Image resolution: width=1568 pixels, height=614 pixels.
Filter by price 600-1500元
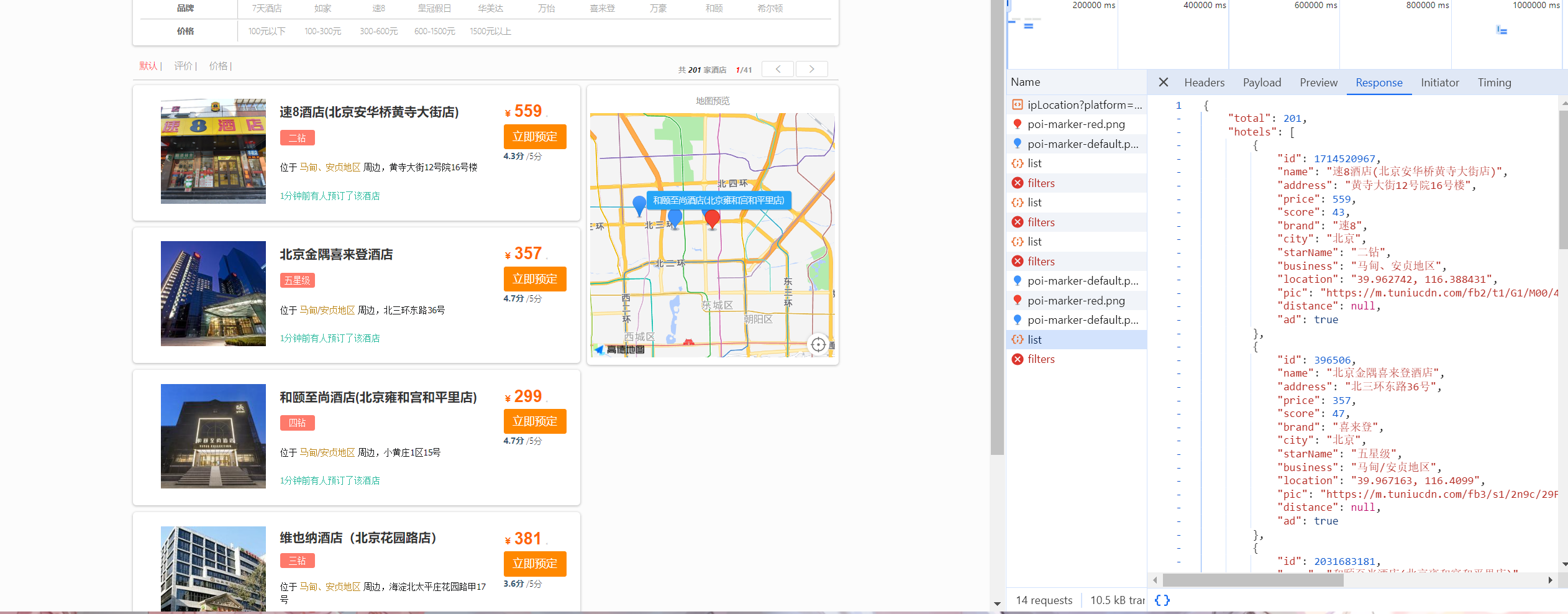coord(435,31)
